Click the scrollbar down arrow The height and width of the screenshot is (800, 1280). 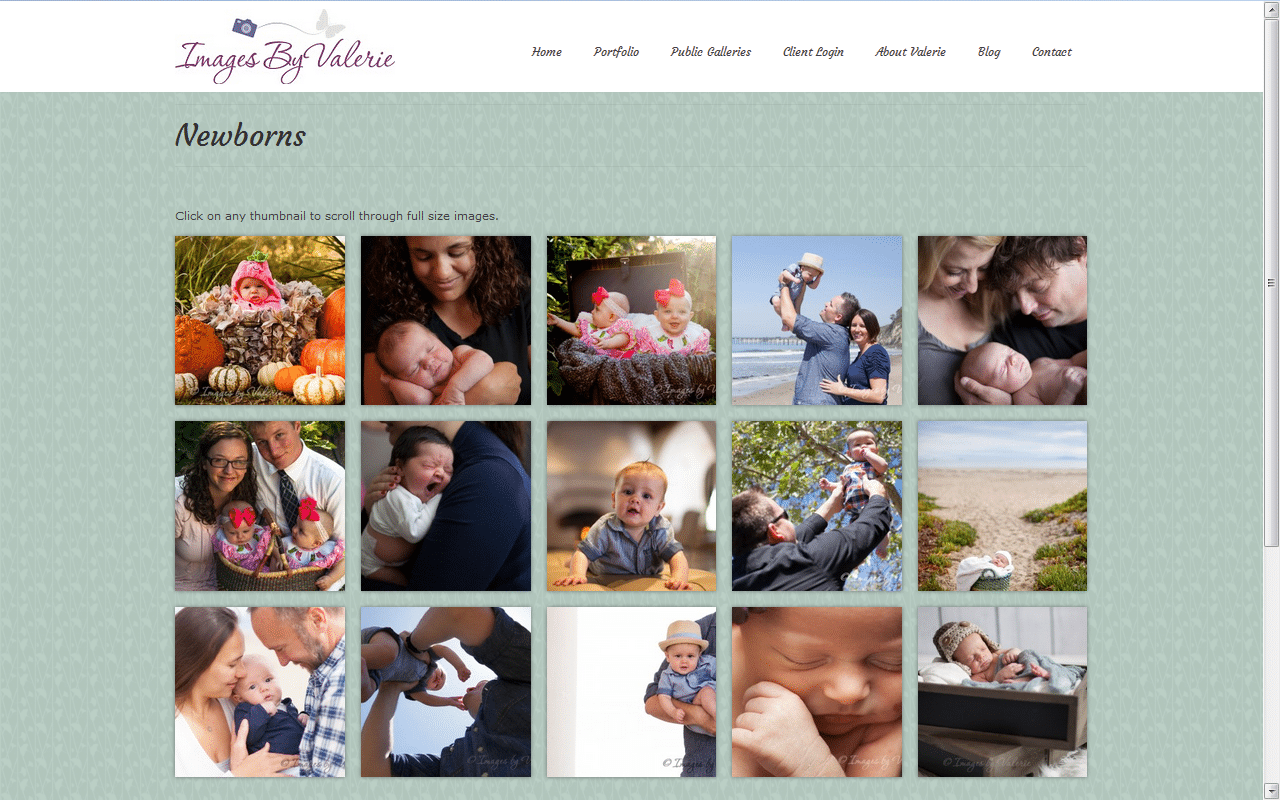(x=1271, y=790)
